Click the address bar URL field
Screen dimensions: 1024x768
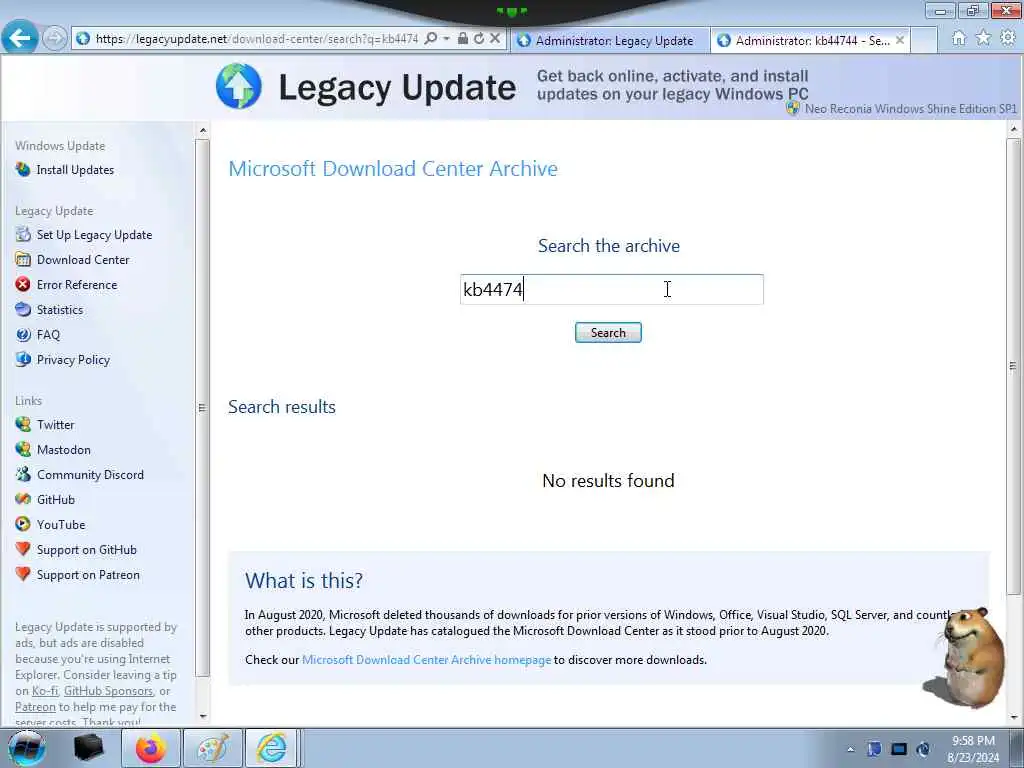pyautogui.click(x=257, y=39)
